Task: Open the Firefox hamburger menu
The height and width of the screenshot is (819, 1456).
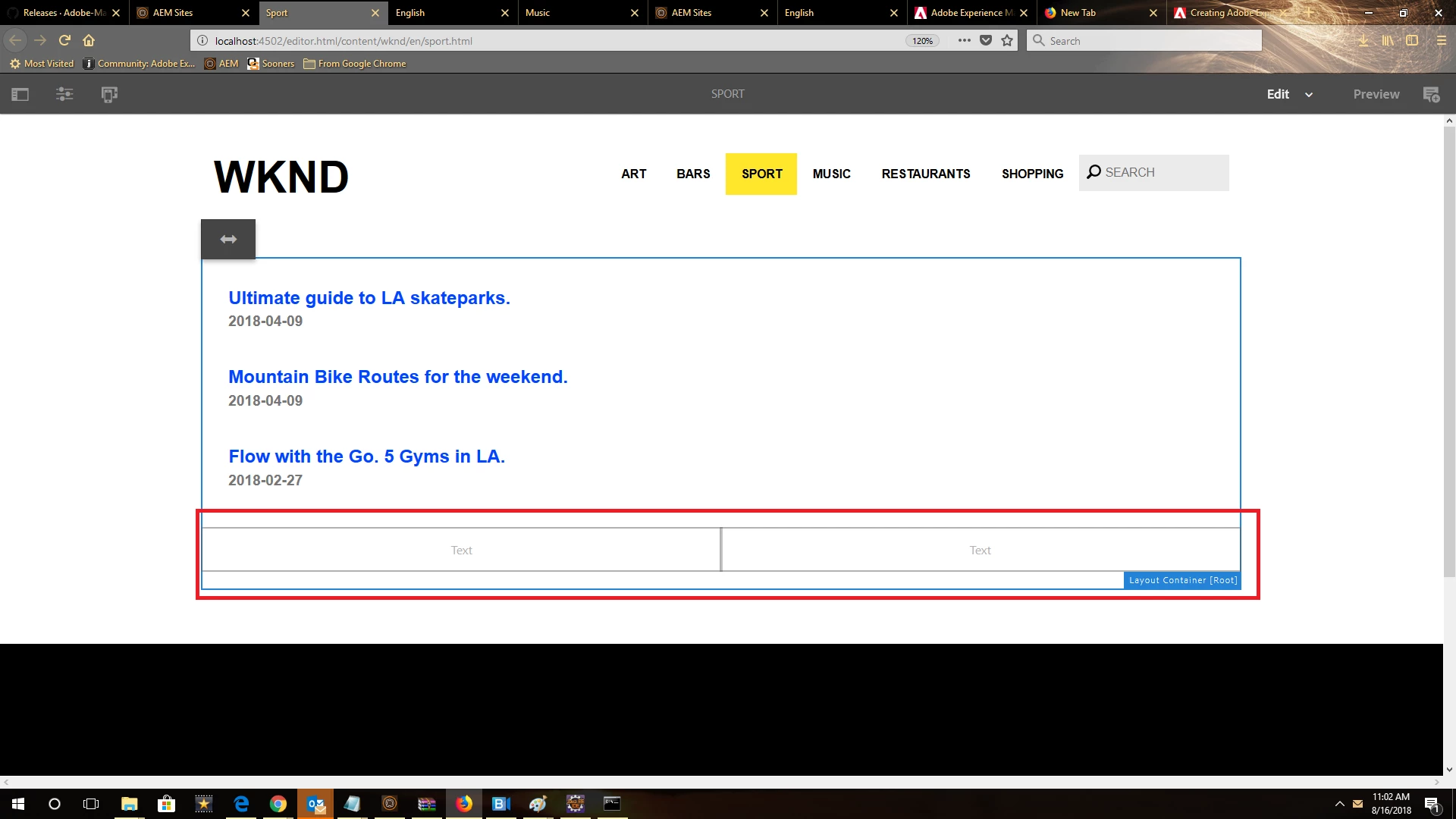Action: pos(1441,41)
